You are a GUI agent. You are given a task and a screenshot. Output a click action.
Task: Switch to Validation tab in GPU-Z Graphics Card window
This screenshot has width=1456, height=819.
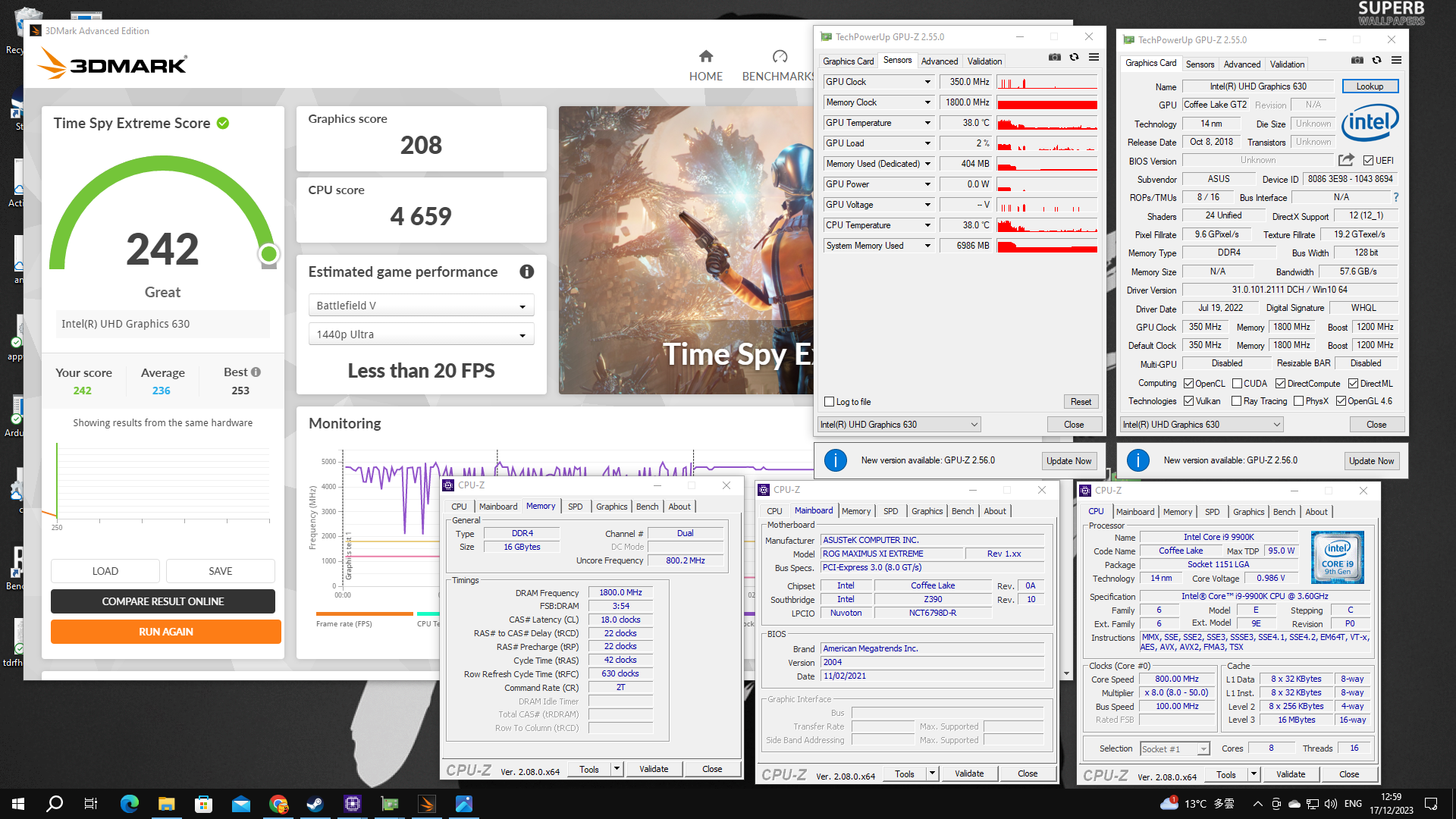coord(1287,64)
